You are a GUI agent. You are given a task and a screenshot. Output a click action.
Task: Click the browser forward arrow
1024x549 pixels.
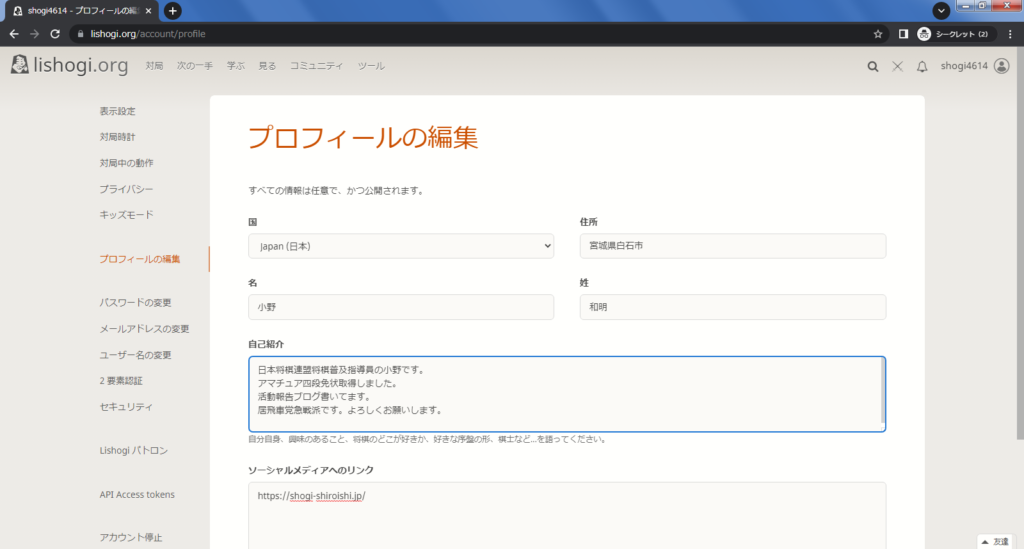pos(35,34)
